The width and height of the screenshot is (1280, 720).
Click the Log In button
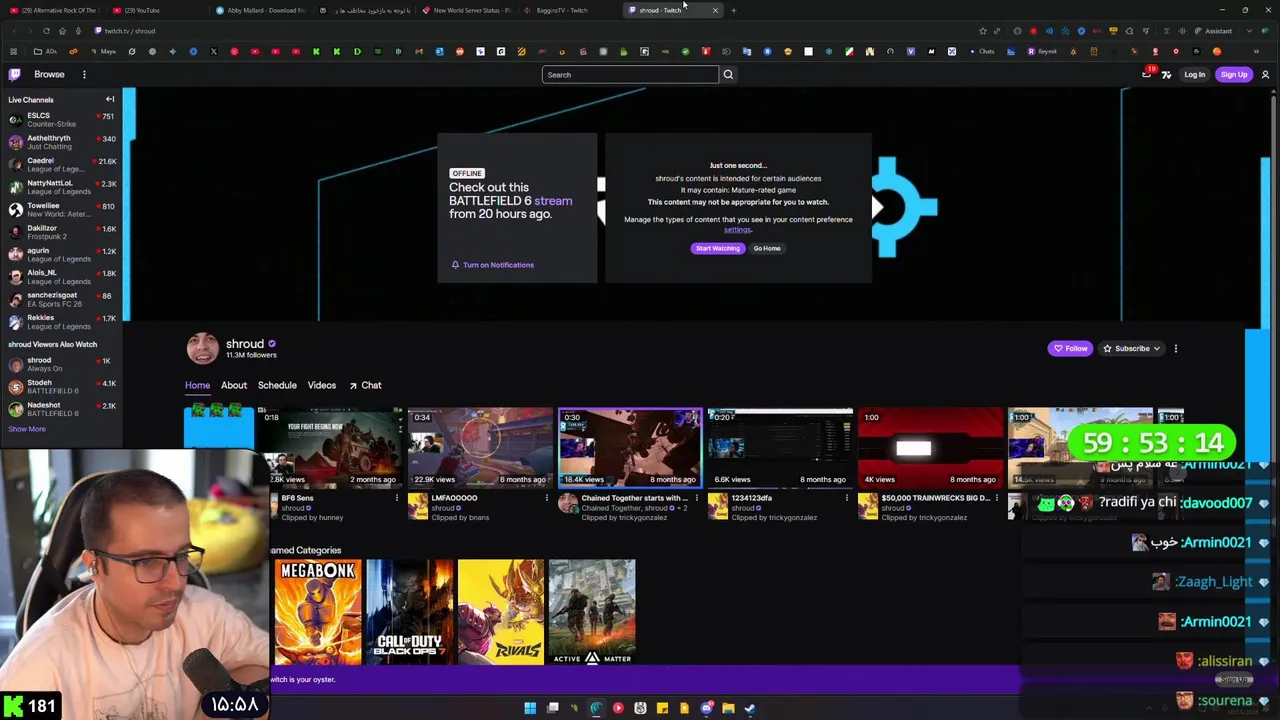(1194, 75)
